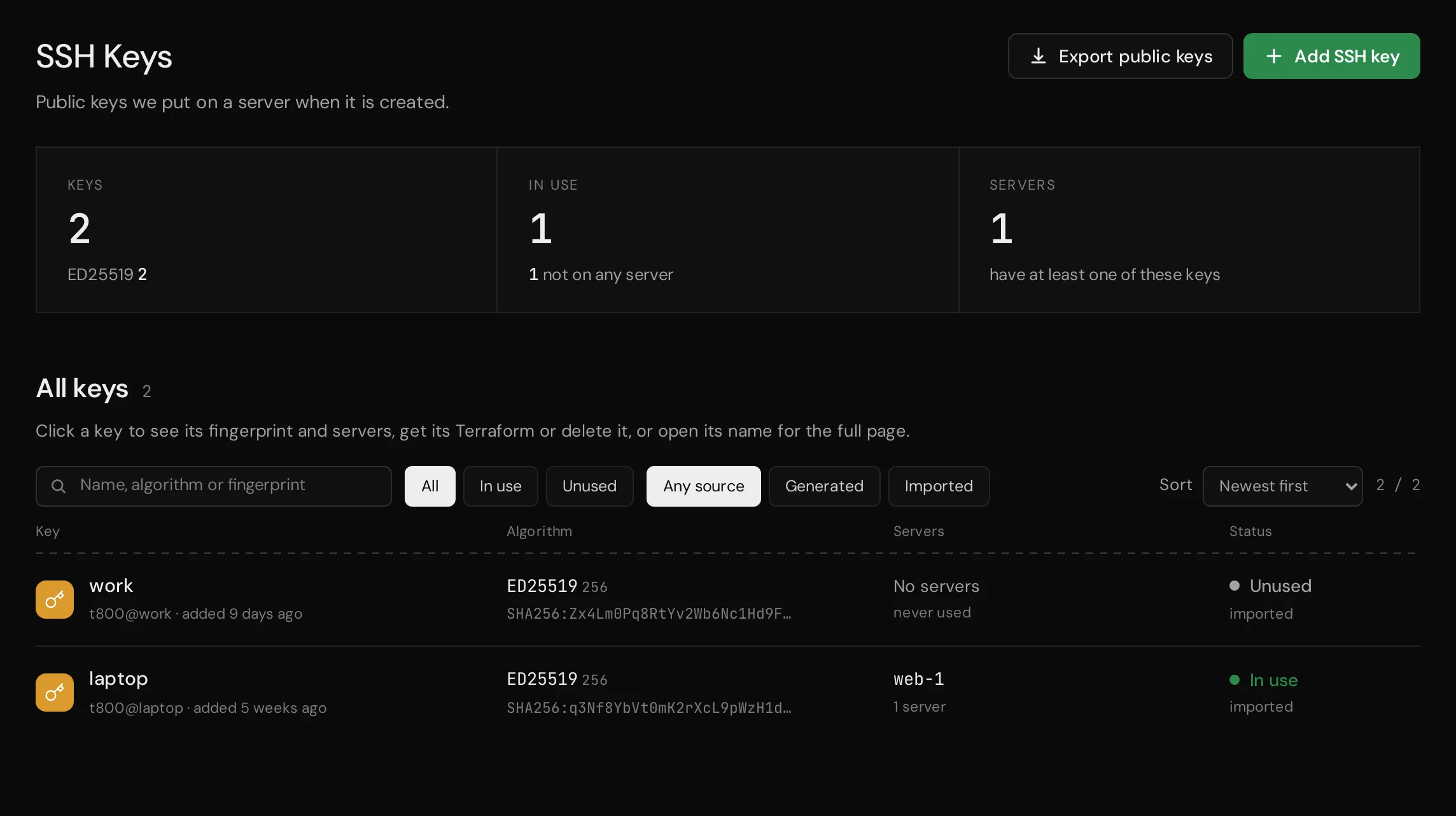Open the work key name
The width and height of the screenshot is (1456, 816).
click(111, 586)
